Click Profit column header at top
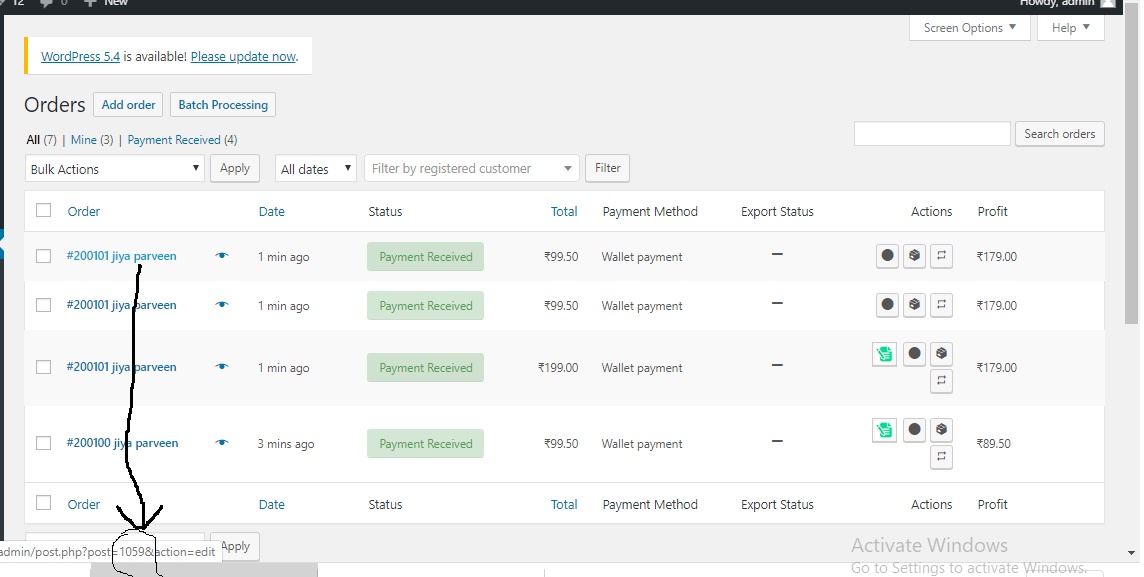This screenshot has width=1144, height=577. click(x=992, y=212)
